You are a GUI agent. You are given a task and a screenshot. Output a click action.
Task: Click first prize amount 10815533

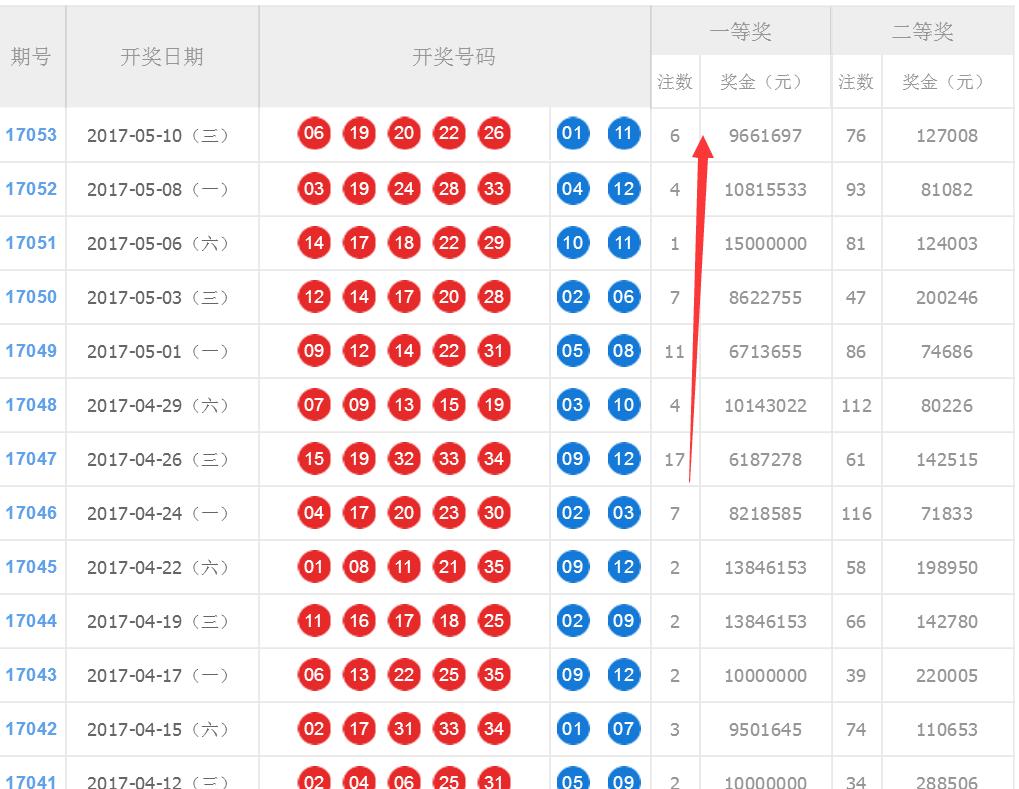765,189
